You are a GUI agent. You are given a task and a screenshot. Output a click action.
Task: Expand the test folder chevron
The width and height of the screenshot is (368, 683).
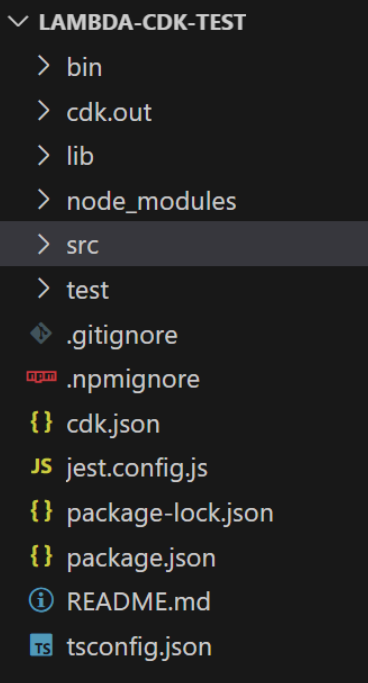click(44, 289)
